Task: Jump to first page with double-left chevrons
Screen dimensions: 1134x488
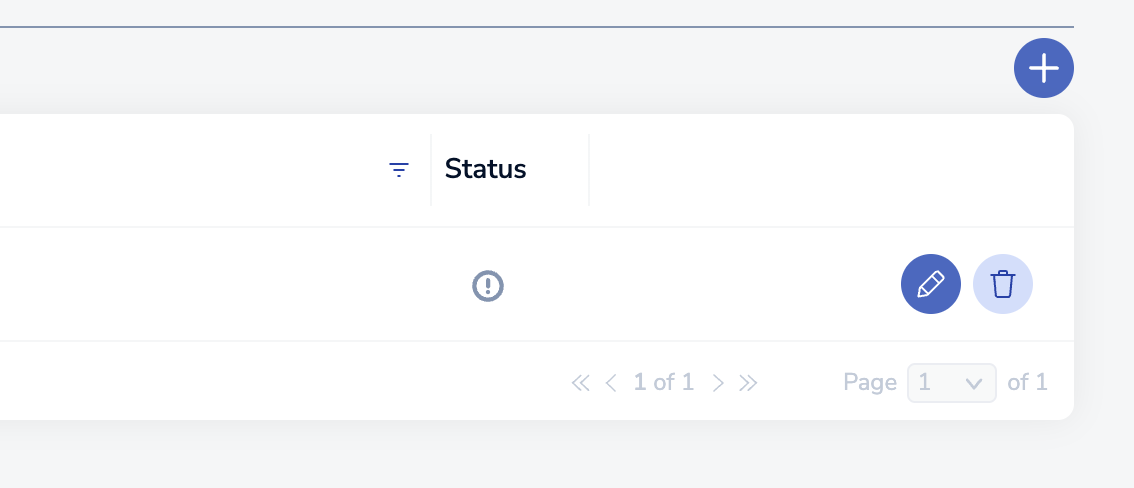Action: pyautogui.click(x=580, y=382)
